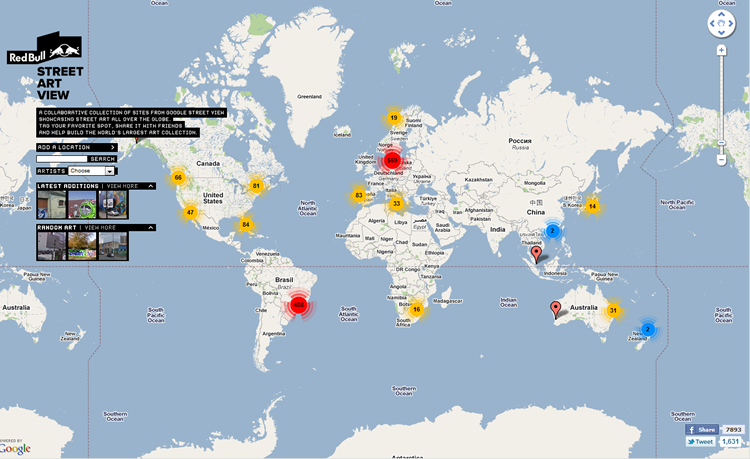The height and width of the screenshot is (459, 750).
Task: Open the yellow 47 cluster in the US southwest
Action: point(190,212)
